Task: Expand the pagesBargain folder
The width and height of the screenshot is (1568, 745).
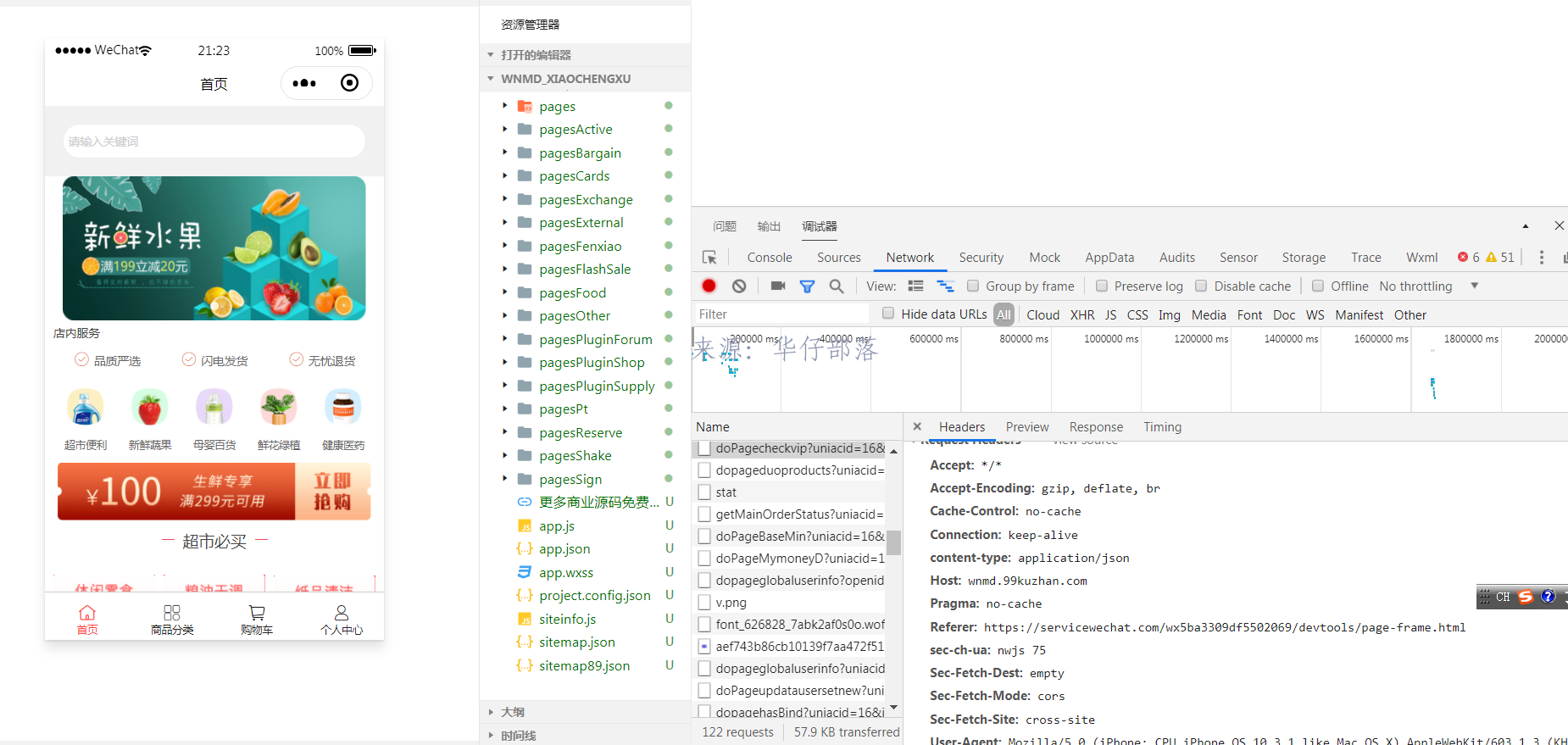Action: pyautogui.click(x=504, y=153)
